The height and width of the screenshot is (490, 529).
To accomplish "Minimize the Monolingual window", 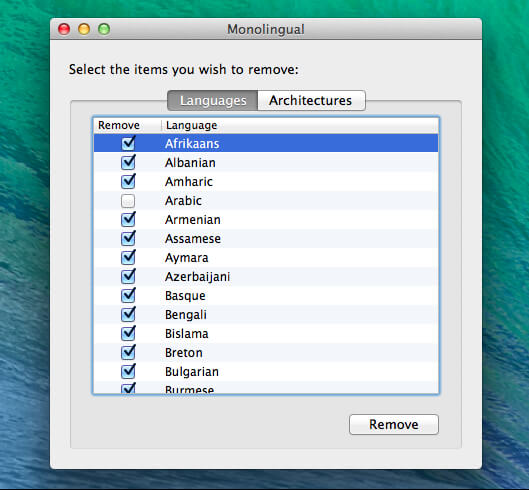I will pos(84,29).
